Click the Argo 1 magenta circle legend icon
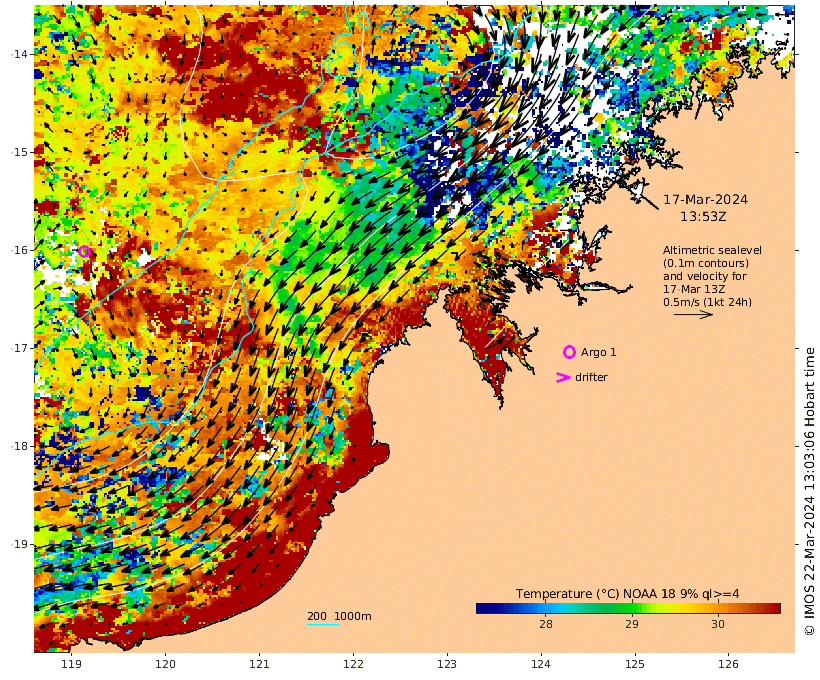This screenshot has height=680, width=820. pos(569,352)
